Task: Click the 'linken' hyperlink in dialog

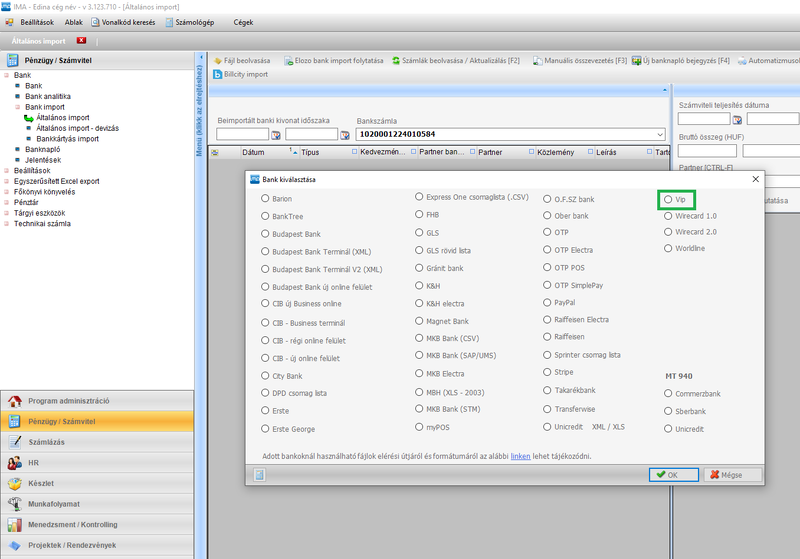Action: [x=520, y=455]
